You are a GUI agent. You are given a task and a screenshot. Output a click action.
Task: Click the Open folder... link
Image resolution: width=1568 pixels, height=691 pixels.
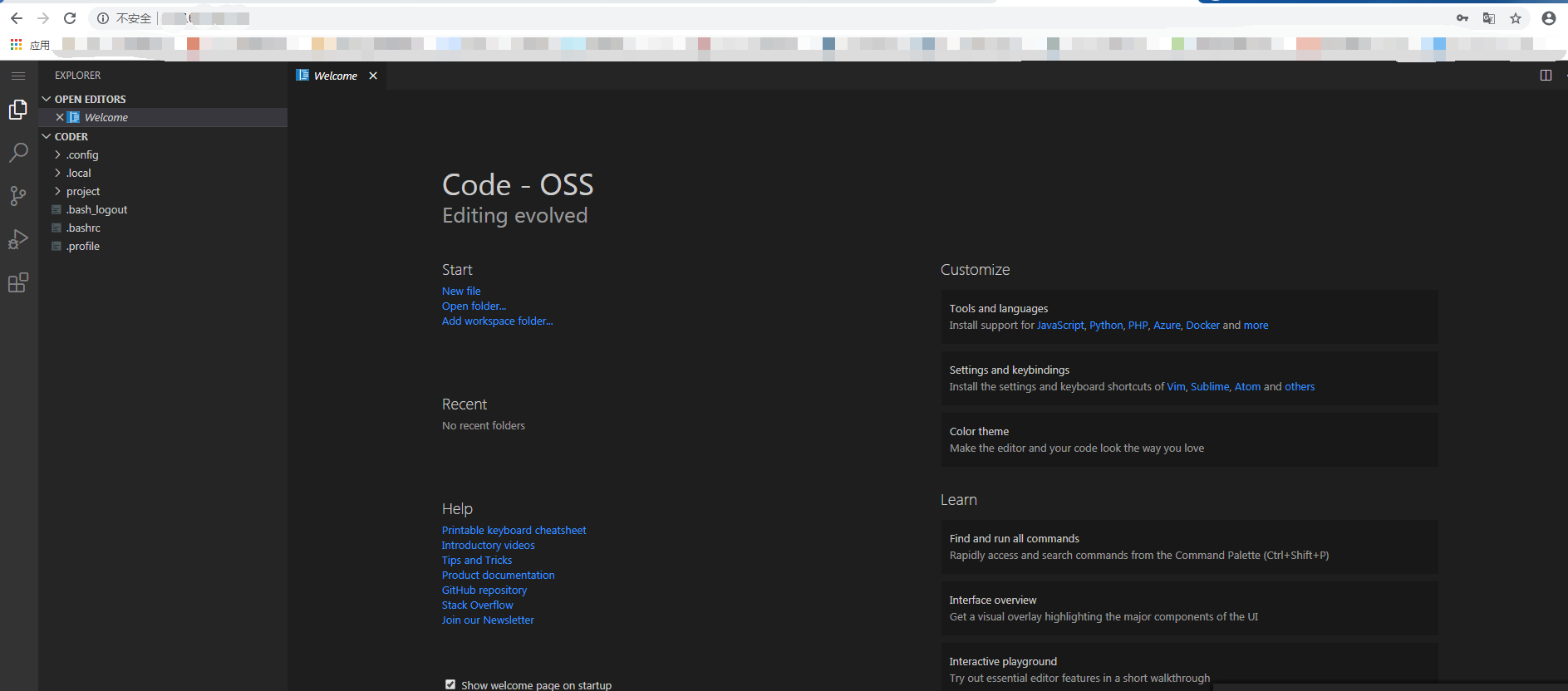click(474, 306)
